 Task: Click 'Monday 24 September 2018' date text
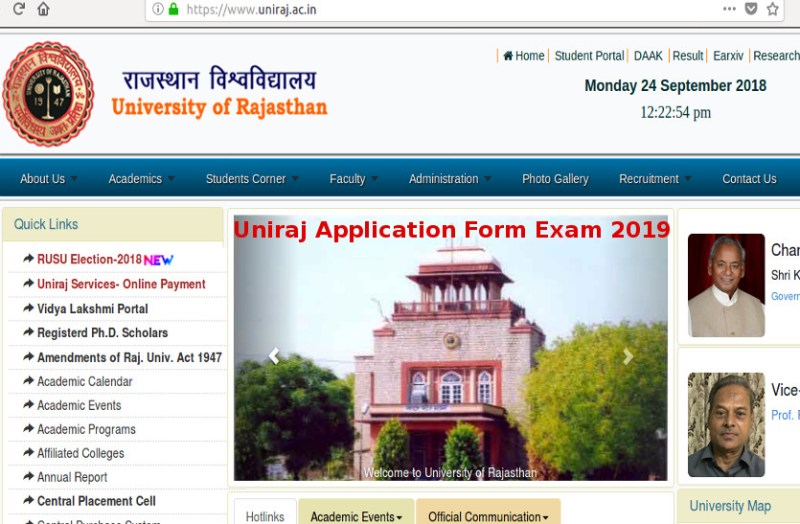[676, 86]
